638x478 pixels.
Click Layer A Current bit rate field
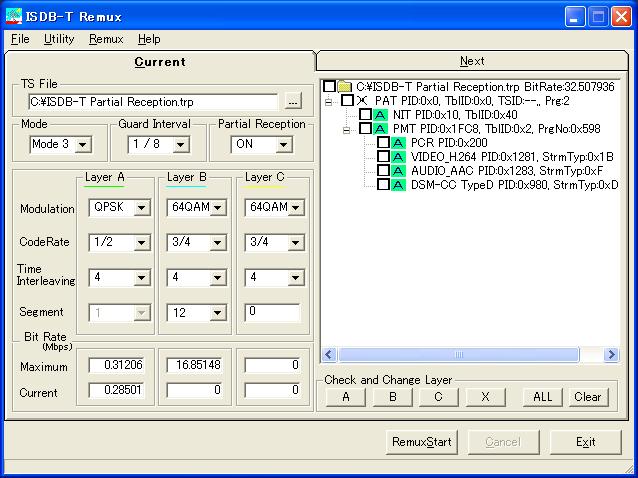coord(117,390)
